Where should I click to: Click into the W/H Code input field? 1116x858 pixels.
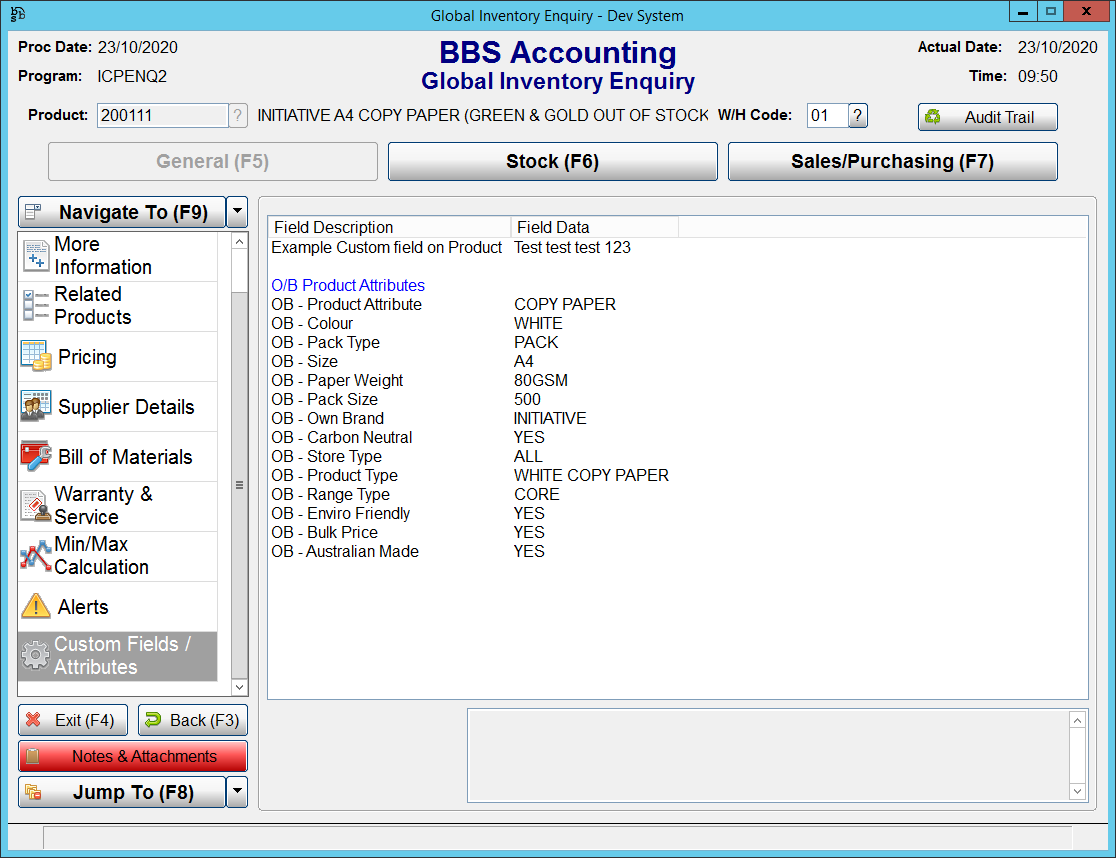click(x=826, y=116)
